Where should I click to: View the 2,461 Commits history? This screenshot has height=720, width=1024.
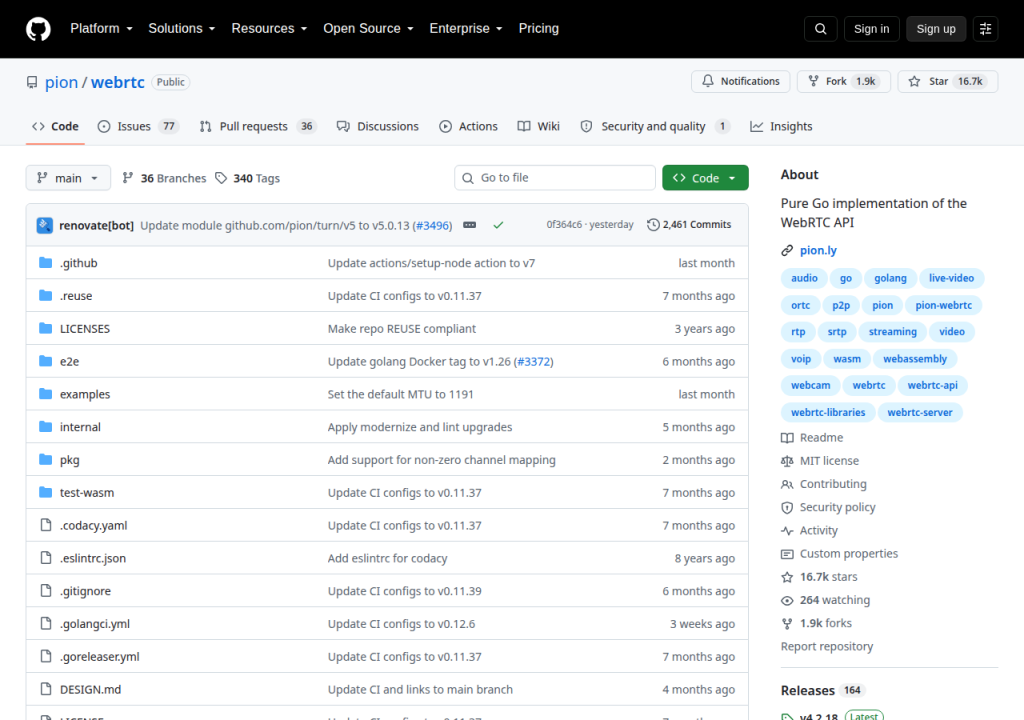click(689, 225)
